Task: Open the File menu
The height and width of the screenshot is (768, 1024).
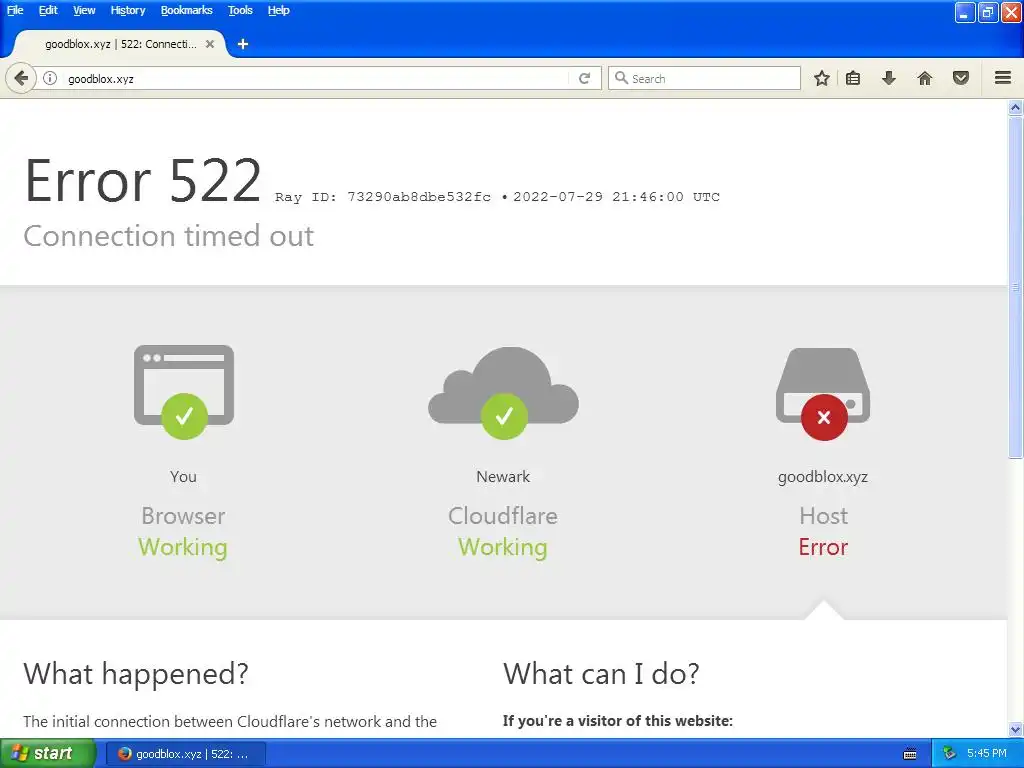Action: point(14,10)
